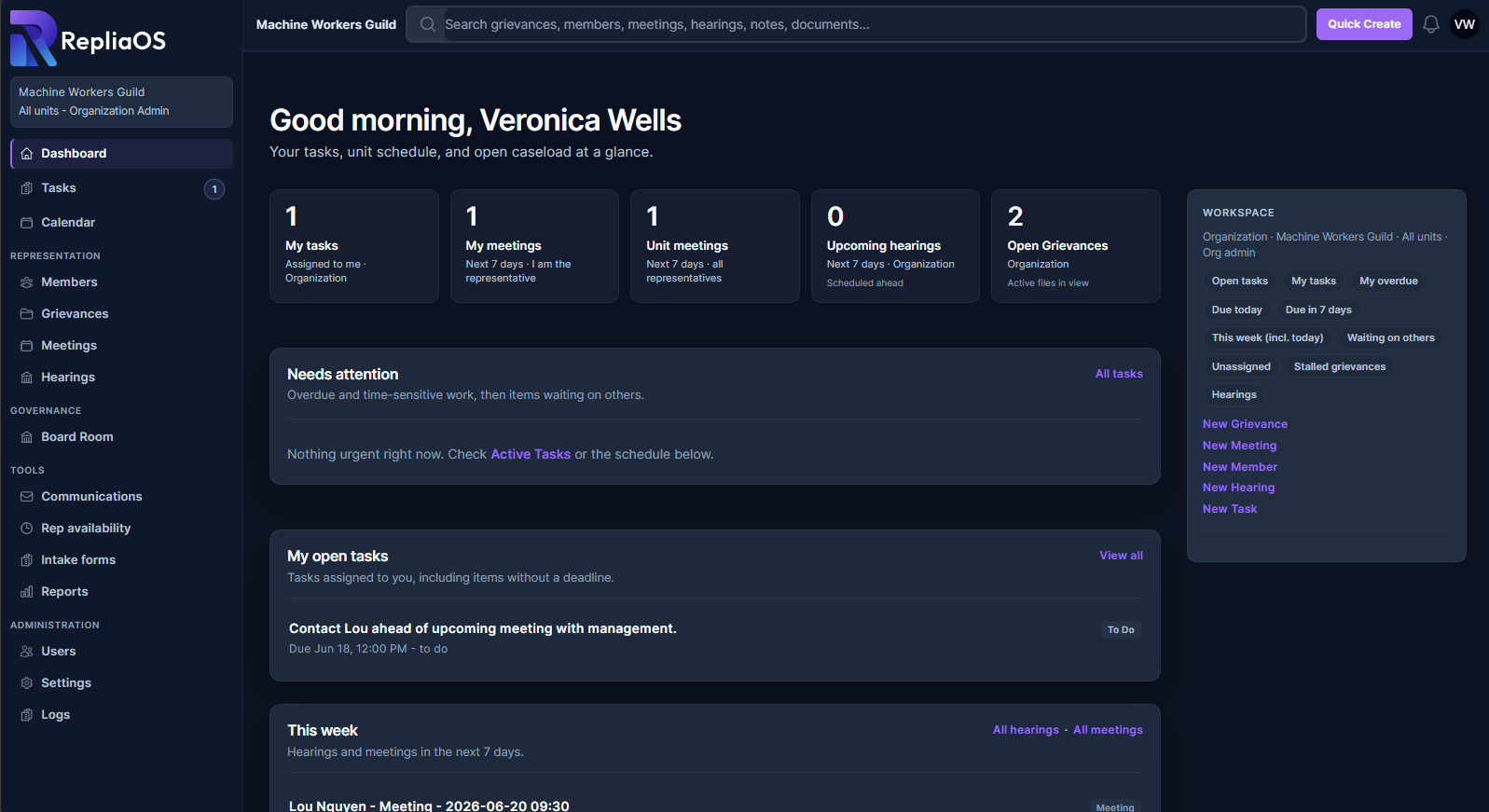The width and height of the screenshot is (1489, 812).
Task: Open the My meetings summary card
Action: tap(534, 246)
